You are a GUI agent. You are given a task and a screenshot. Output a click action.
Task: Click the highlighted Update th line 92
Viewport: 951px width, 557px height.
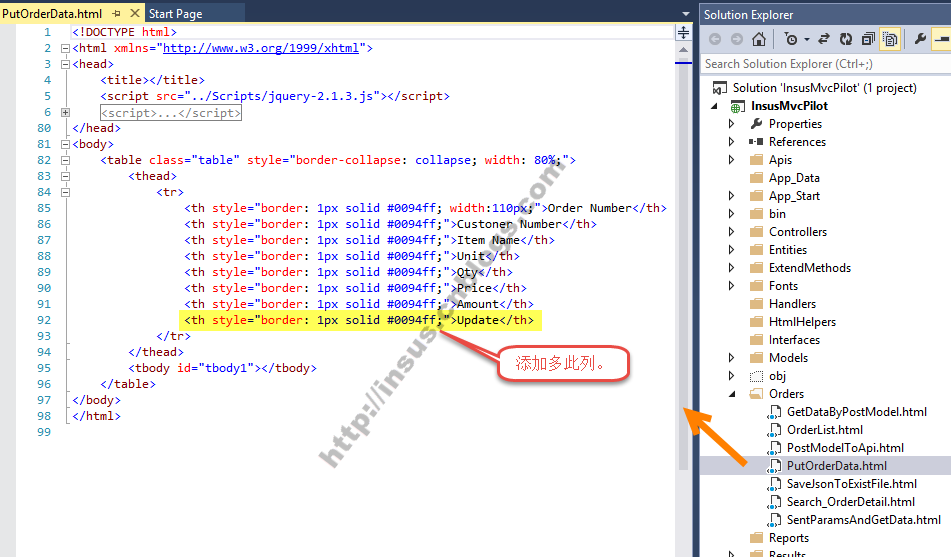click(360, 320)
